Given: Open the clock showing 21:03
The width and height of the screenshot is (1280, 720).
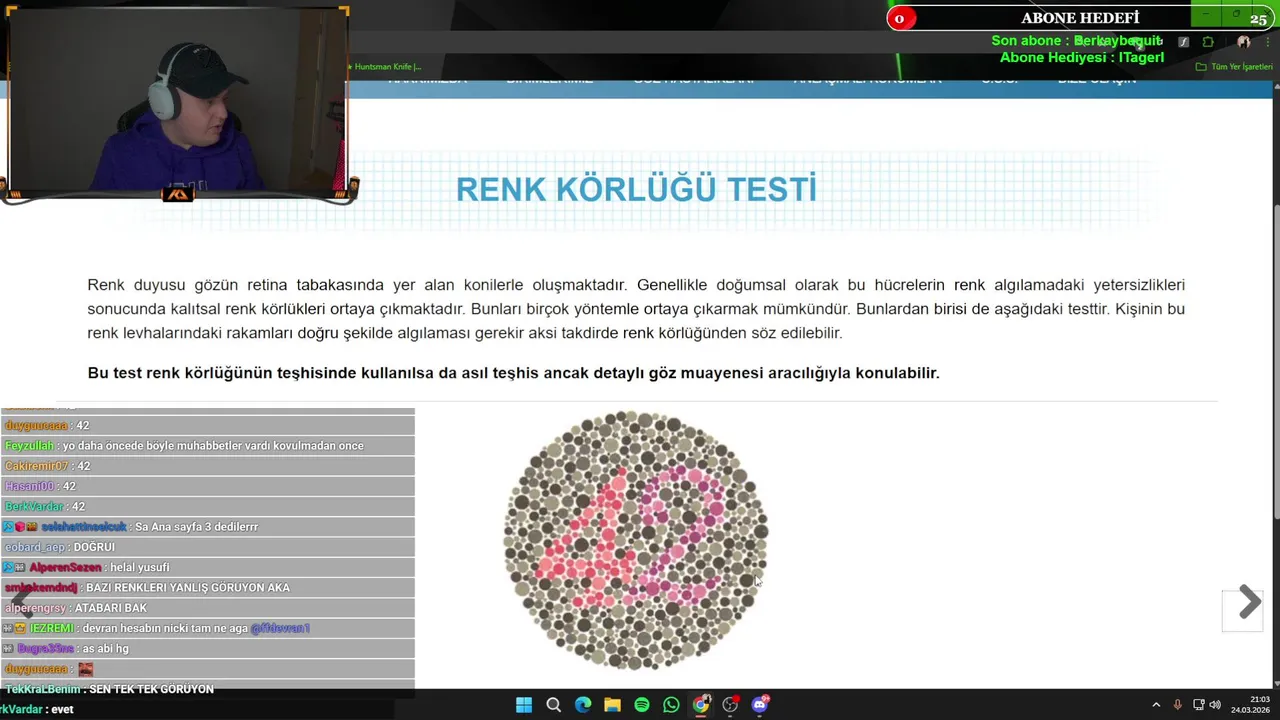Looking at the screenshot, I should click(1250, 705).
